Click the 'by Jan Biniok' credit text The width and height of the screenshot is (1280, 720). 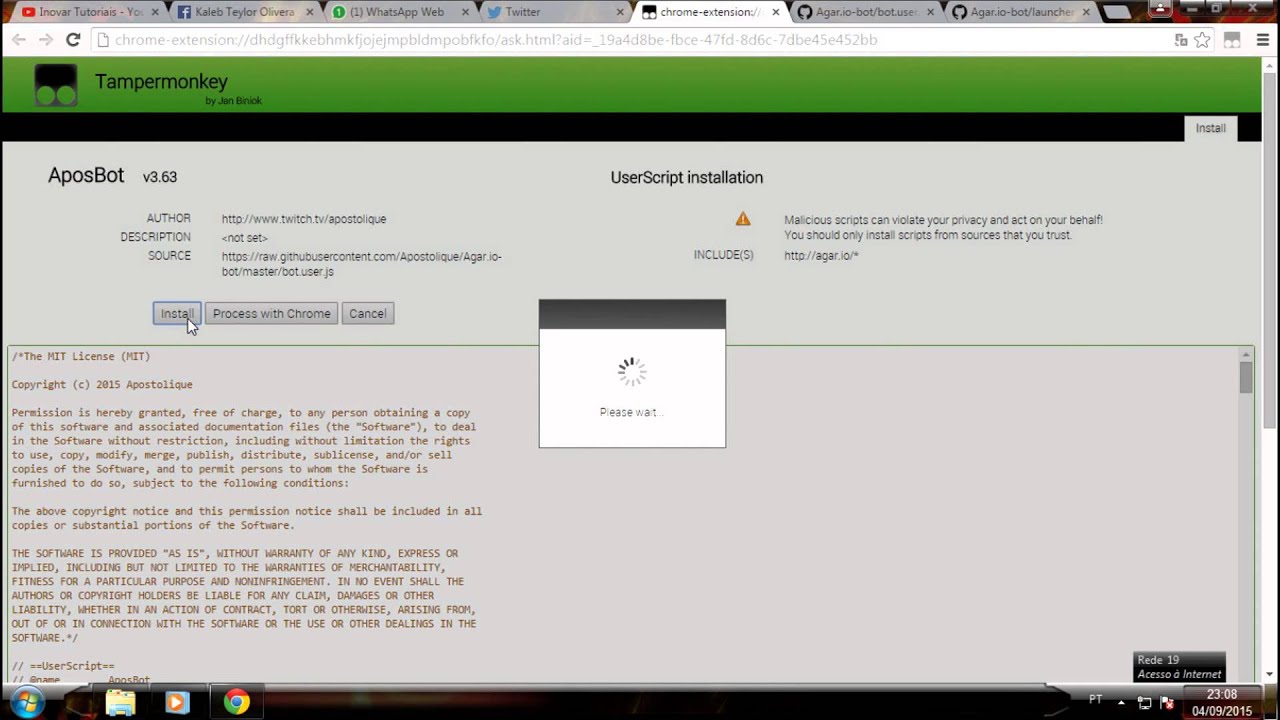233,101
